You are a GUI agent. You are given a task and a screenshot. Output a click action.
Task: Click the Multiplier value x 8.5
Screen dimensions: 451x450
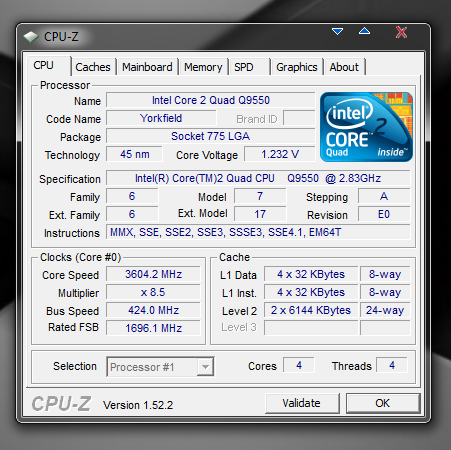coord(153,292)
